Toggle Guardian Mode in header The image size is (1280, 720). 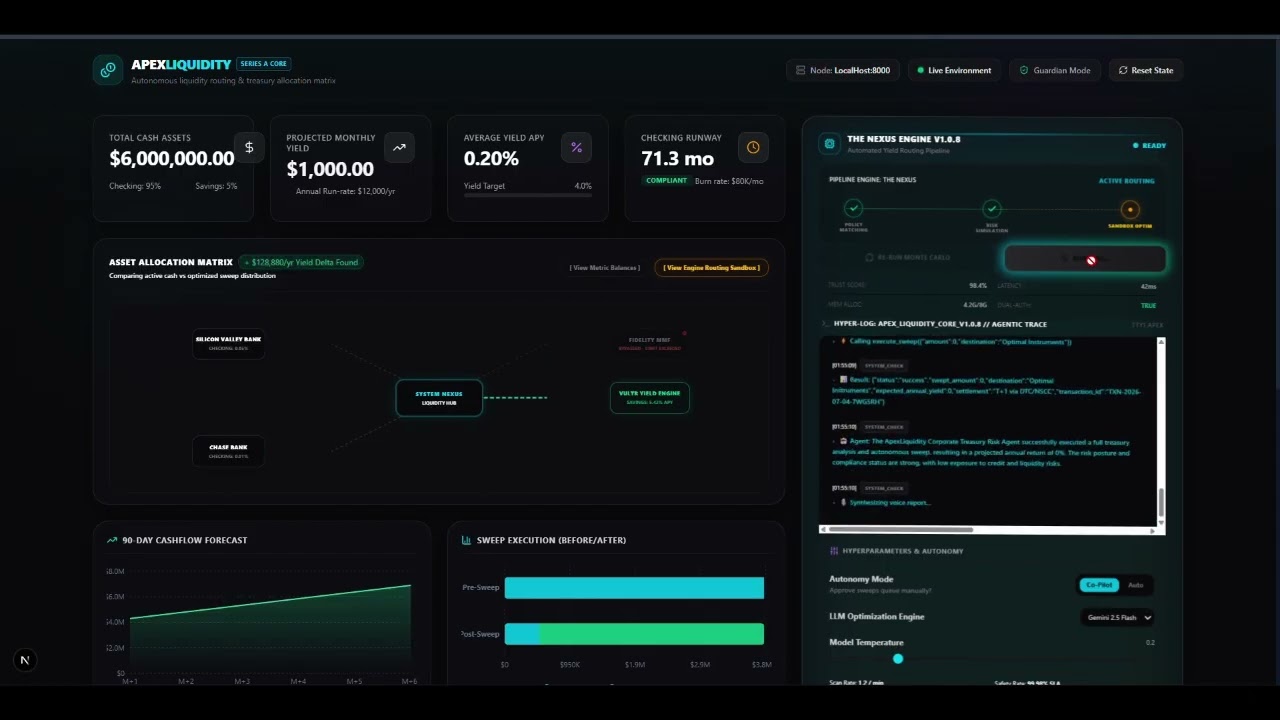coord(1055,70)
